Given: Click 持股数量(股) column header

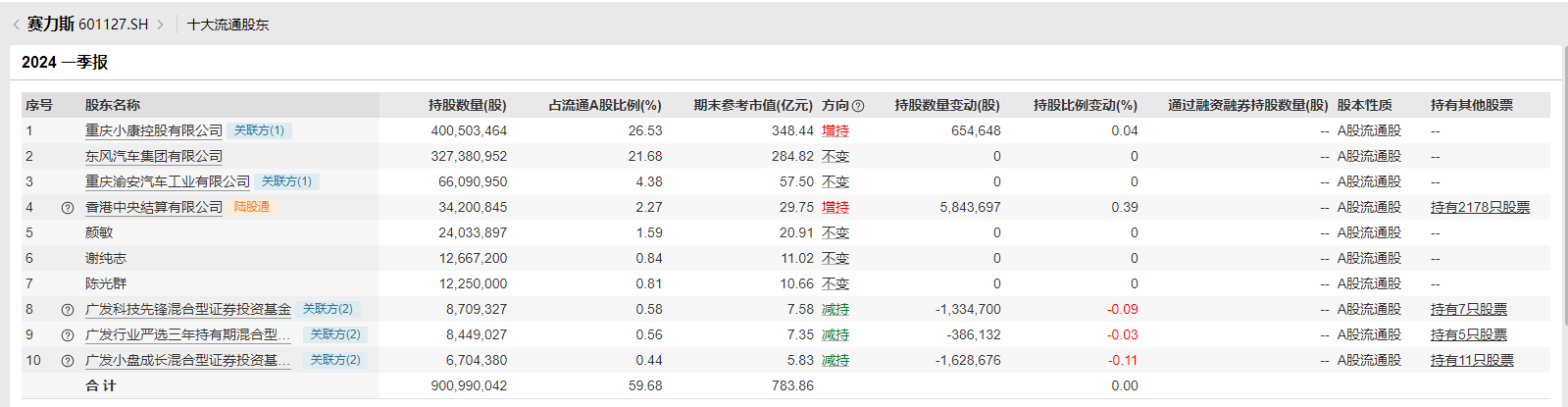Looking at the screenshot, I should 468,105.
